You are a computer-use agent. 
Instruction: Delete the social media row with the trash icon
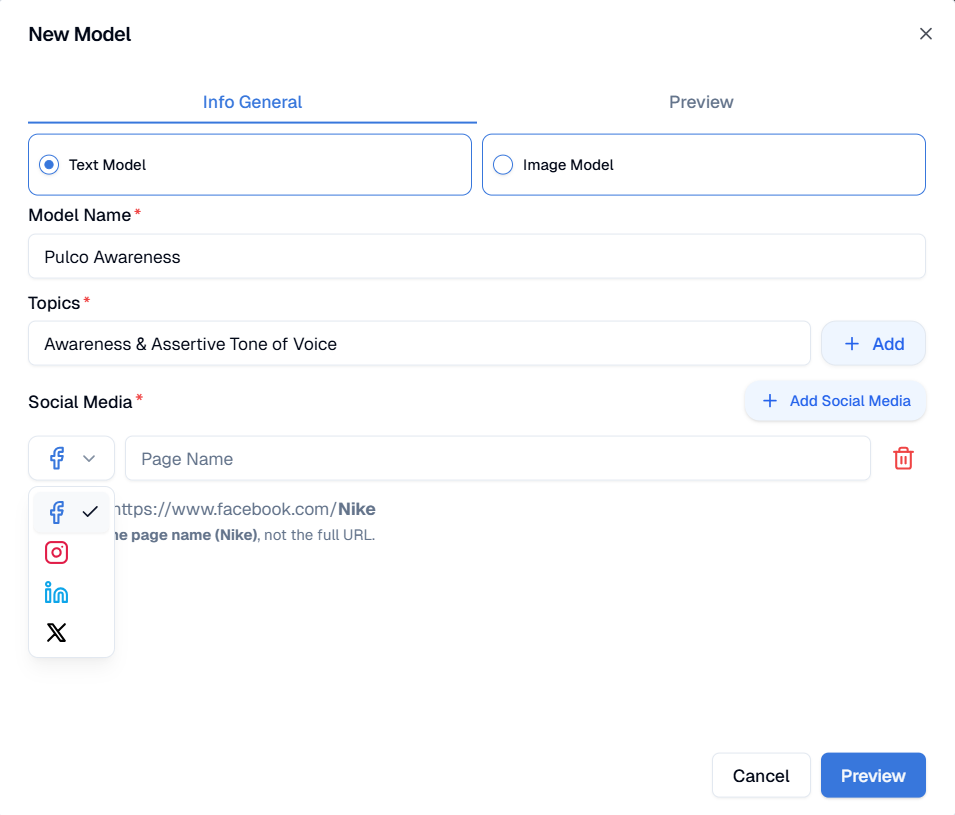point(903,458)
